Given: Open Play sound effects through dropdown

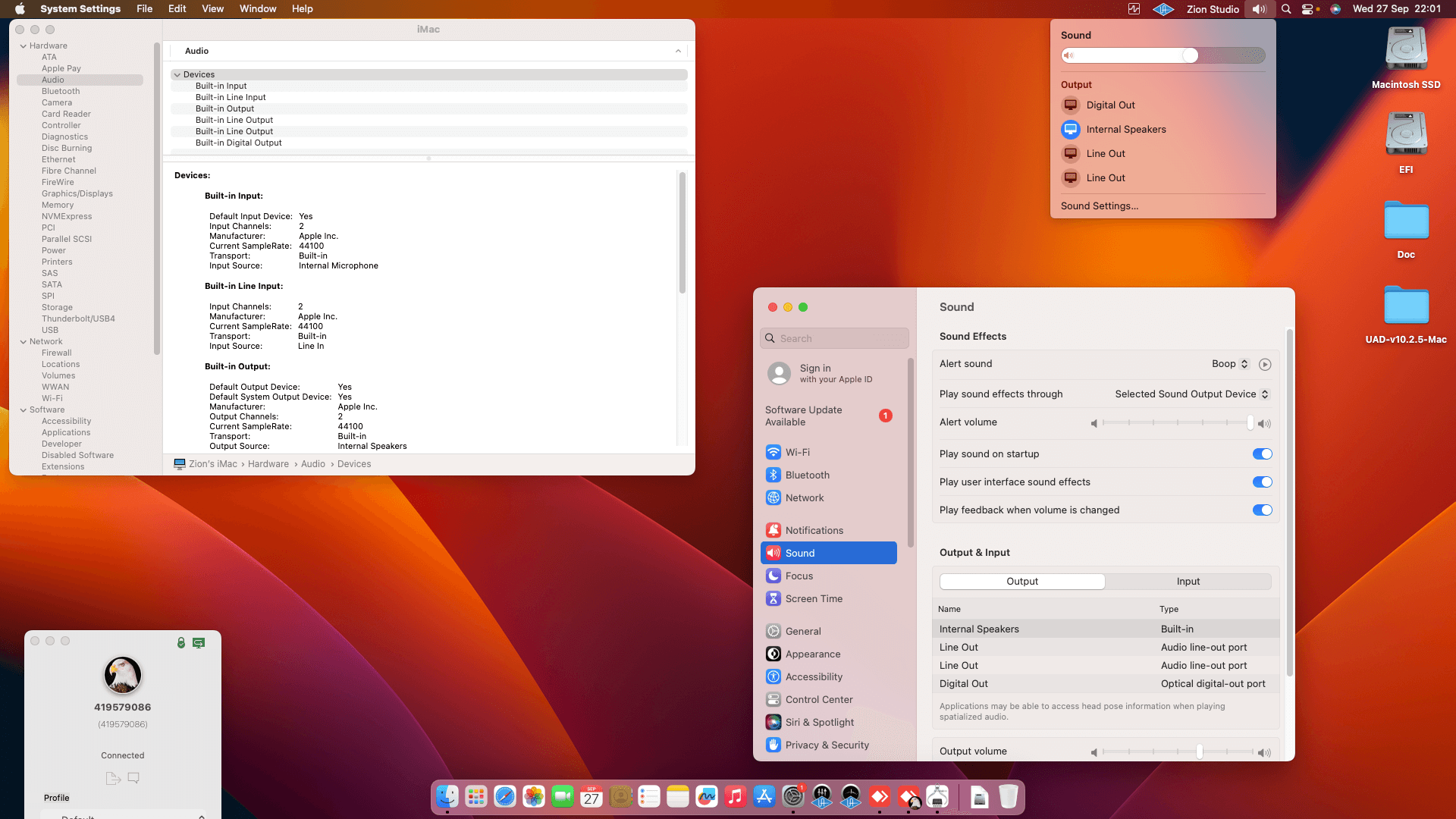Looking at the screenshot, I should pos(1191,394).
